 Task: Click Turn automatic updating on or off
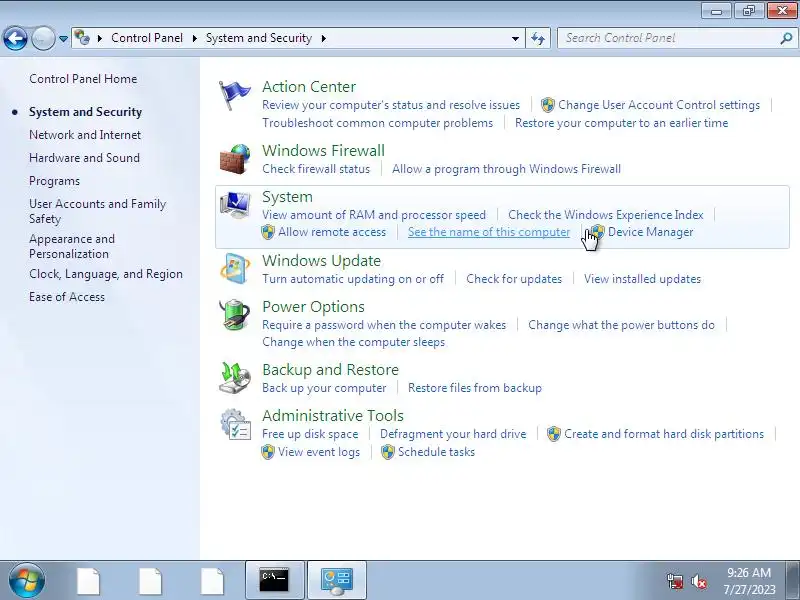(x=353, y=279)
